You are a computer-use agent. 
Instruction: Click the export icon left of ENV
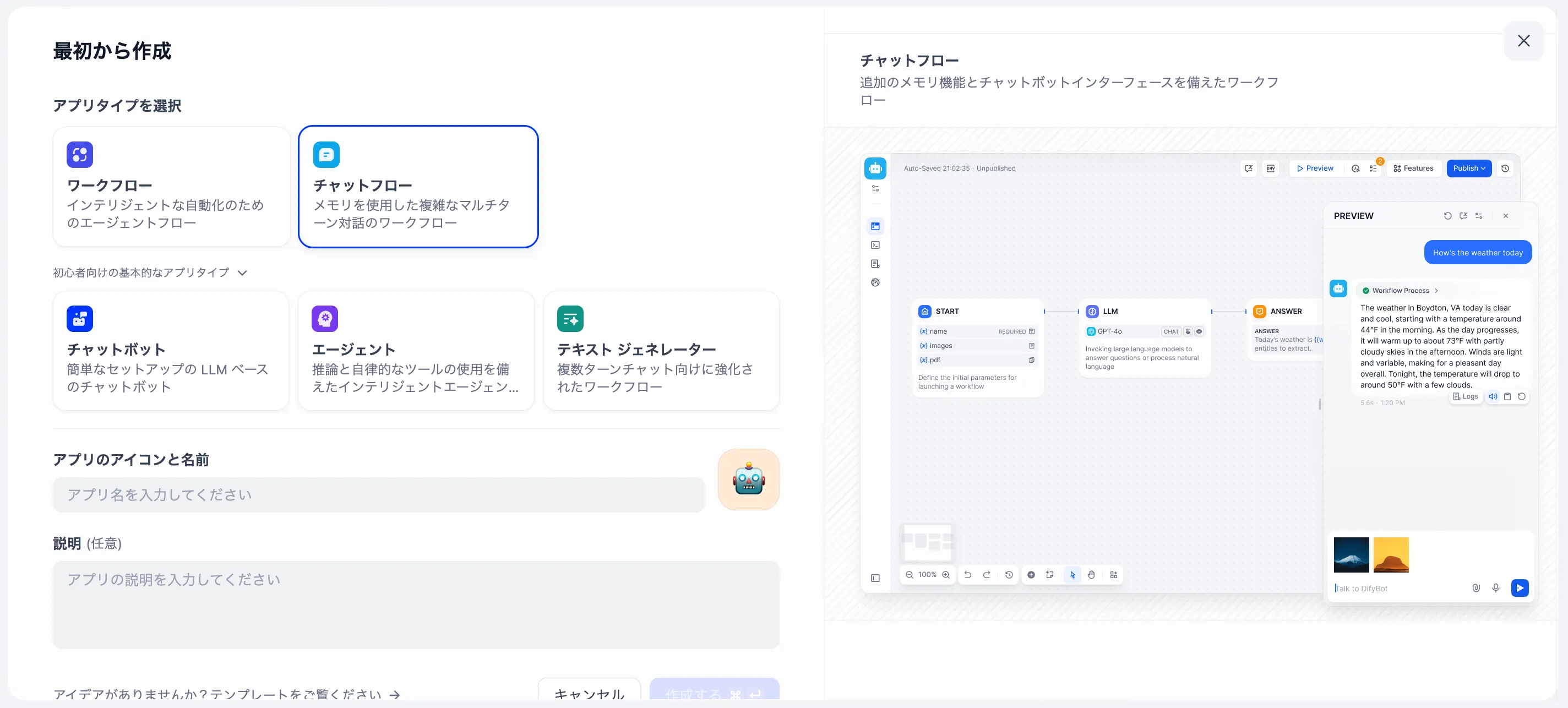(x=1249, y=168)
